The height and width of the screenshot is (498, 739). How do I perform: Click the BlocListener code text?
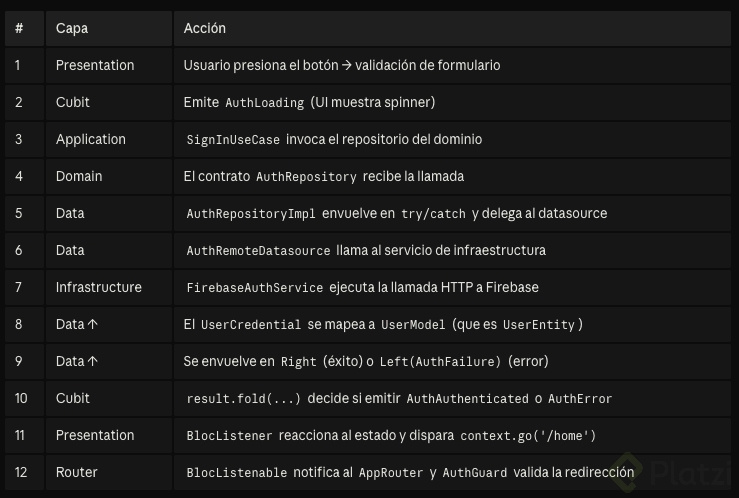[229, 436]
